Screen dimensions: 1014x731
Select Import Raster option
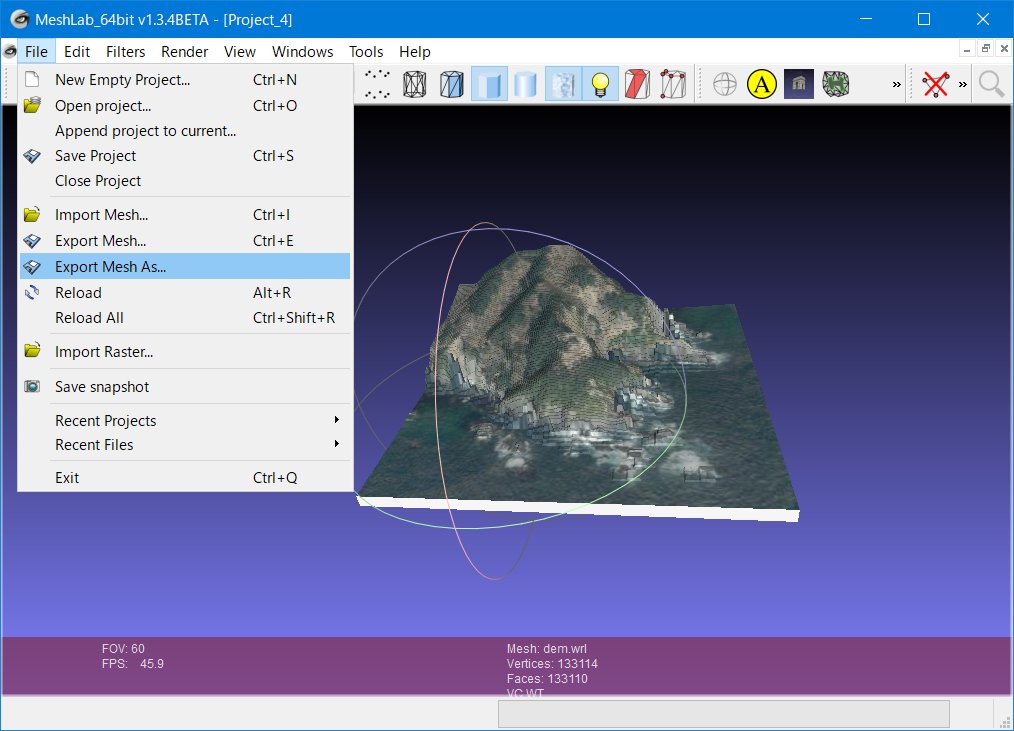185,352
